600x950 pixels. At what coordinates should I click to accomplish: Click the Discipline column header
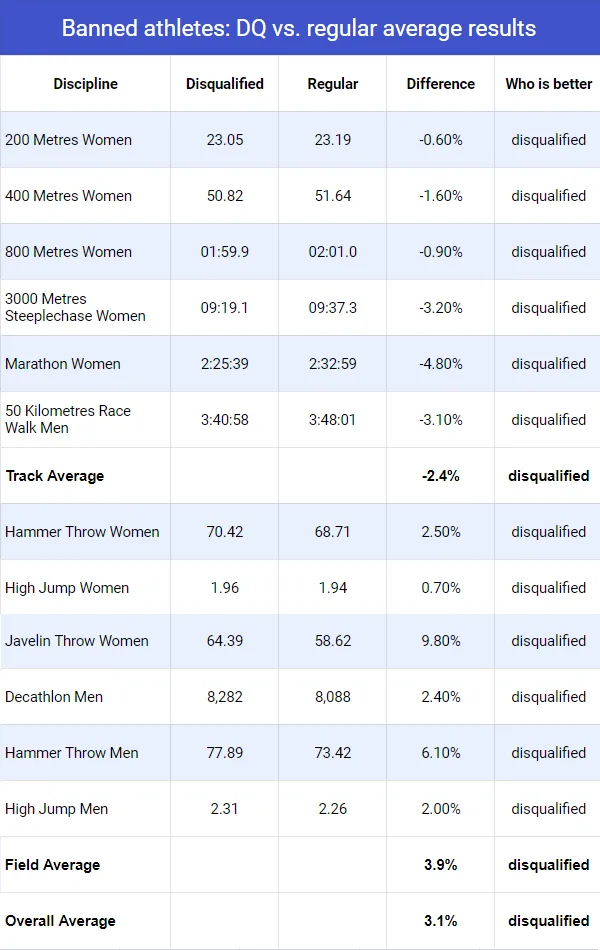(85, 84)
